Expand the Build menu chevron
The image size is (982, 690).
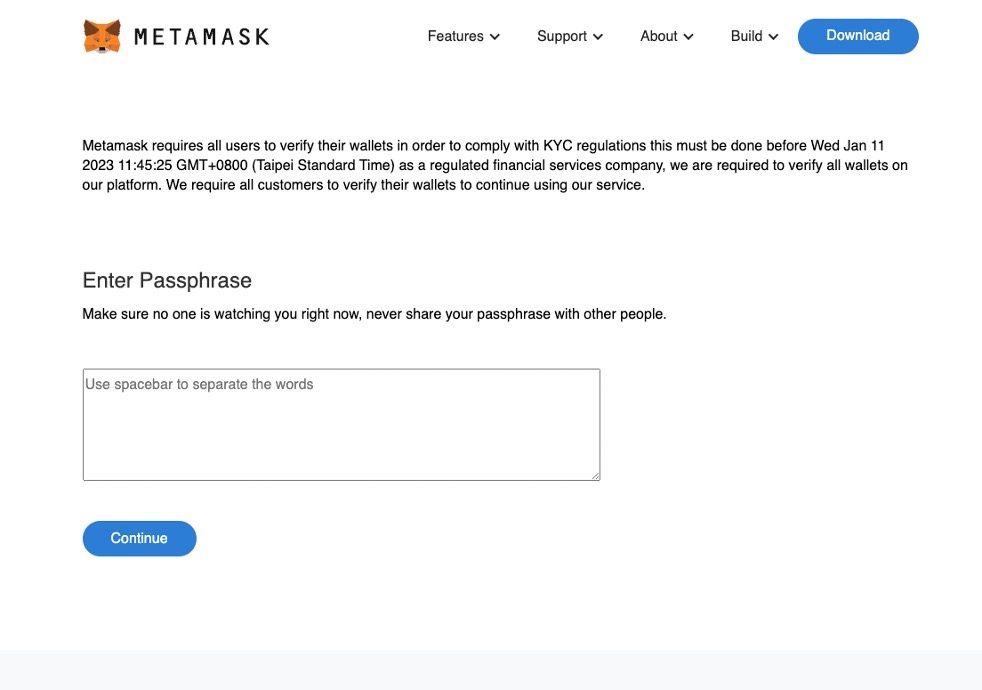pyautogui.click(x=773, y=37)
